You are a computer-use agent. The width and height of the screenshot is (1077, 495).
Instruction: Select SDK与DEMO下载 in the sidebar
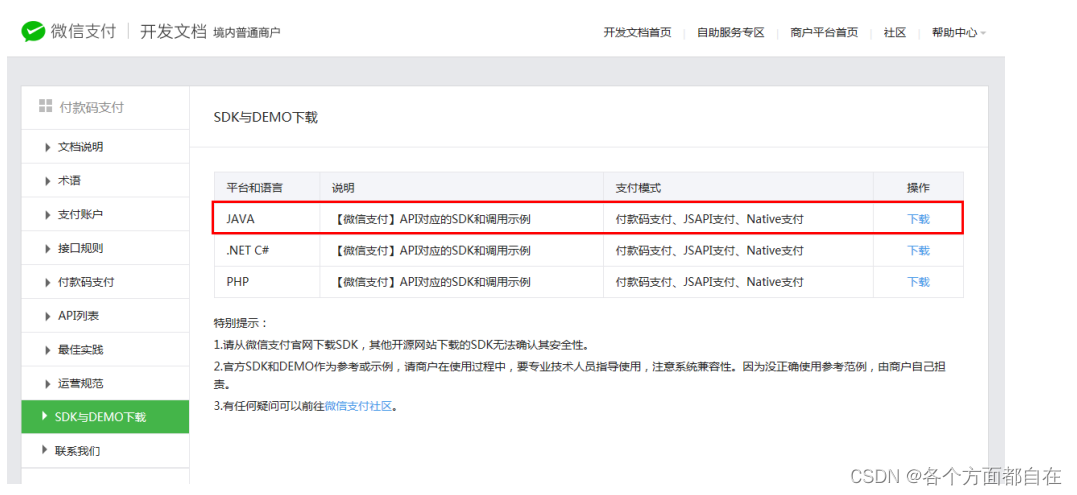coord(105,417)
